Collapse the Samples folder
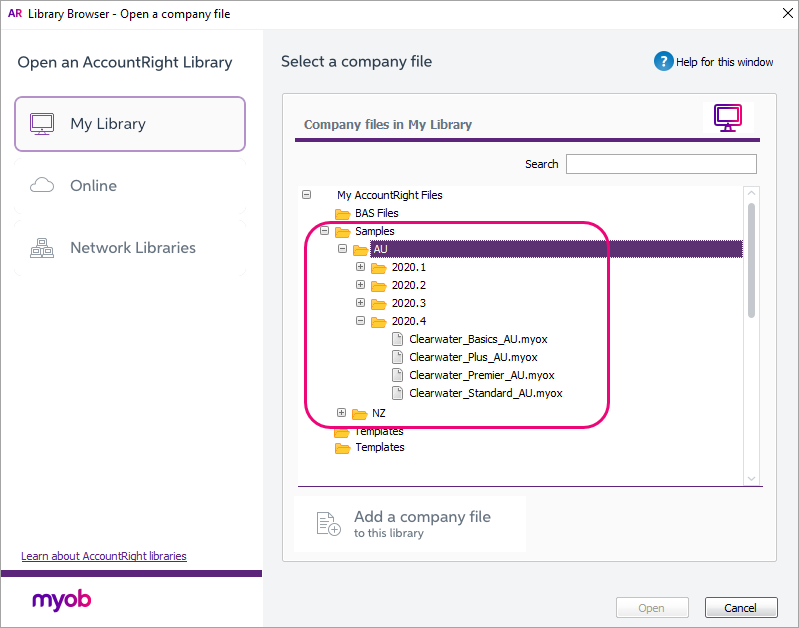Screen dimensions: 799x628 tap(324, 231)
